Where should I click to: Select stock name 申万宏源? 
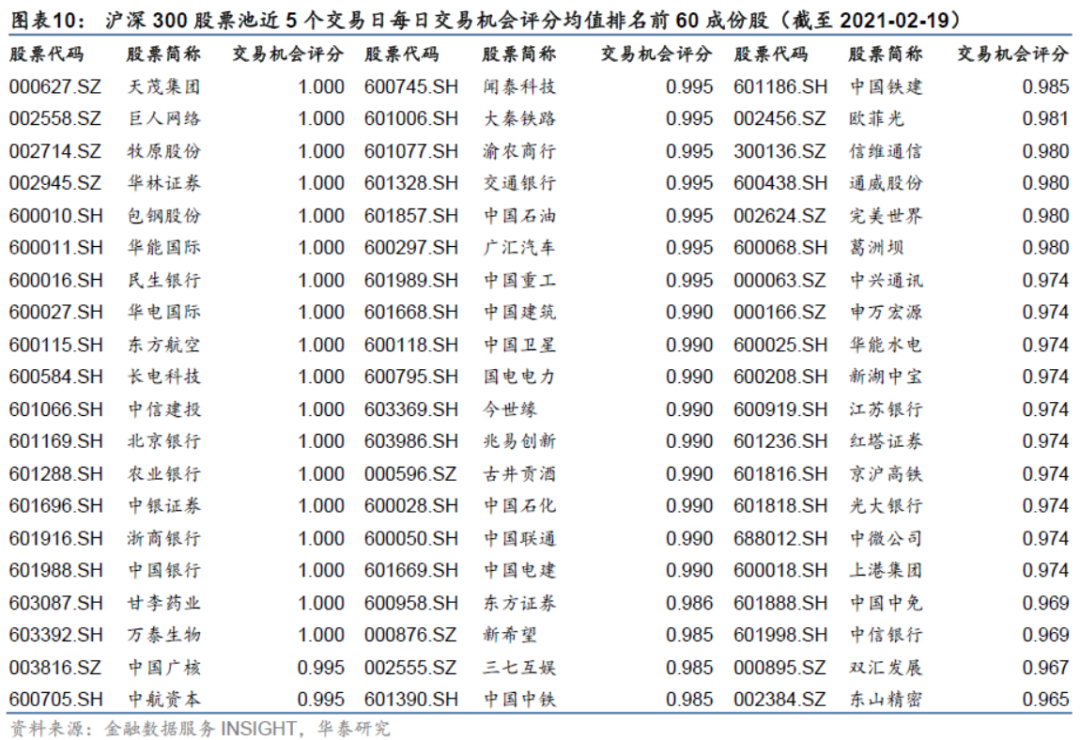coord(886,312)
